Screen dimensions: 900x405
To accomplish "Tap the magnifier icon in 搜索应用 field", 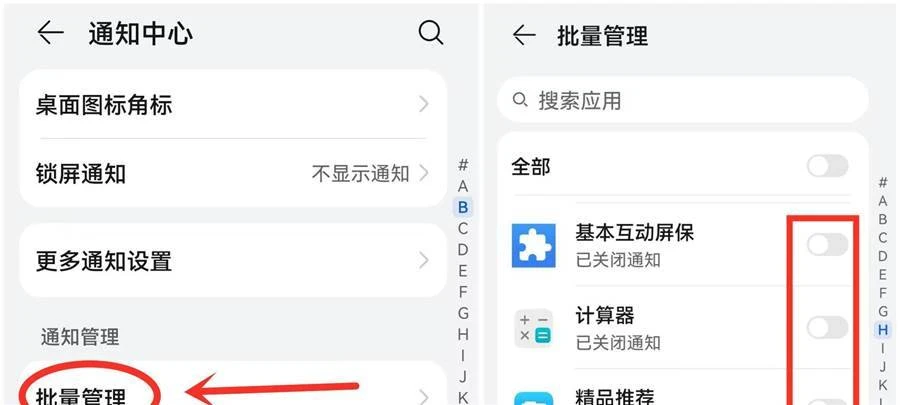I will 520,100.
